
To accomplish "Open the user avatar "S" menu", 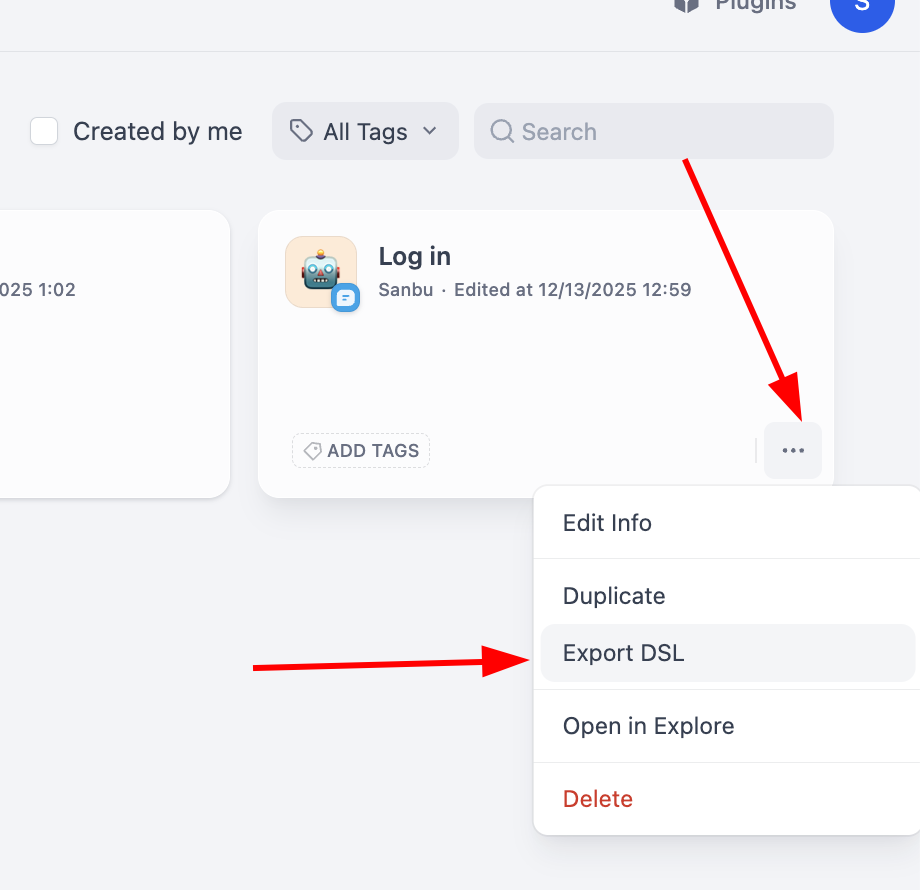I will pos(861,8).
